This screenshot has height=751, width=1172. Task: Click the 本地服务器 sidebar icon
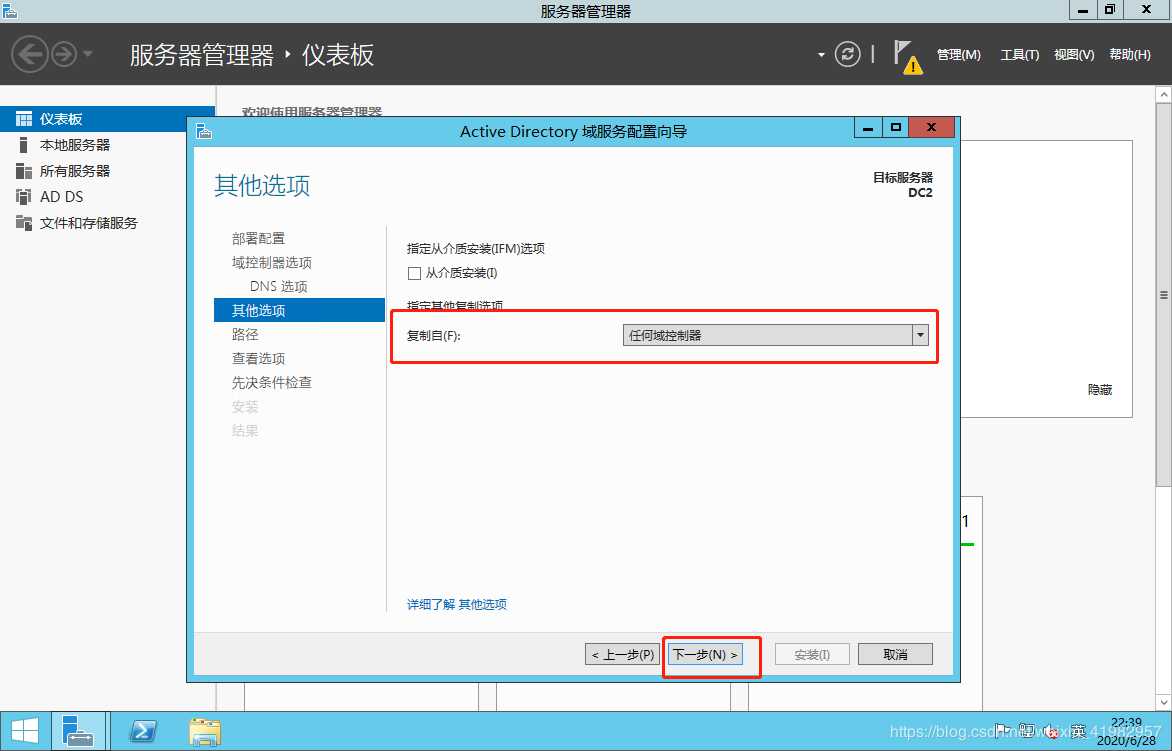coord(23,145)
